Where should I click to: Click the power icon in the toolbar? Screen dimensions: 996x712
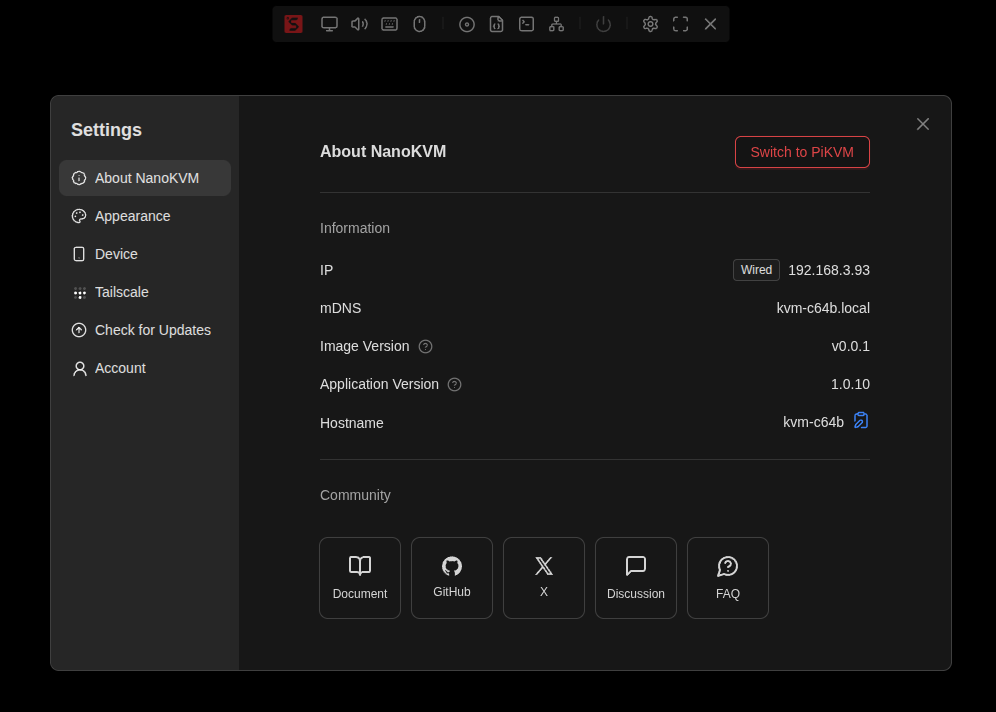[603, 24]
